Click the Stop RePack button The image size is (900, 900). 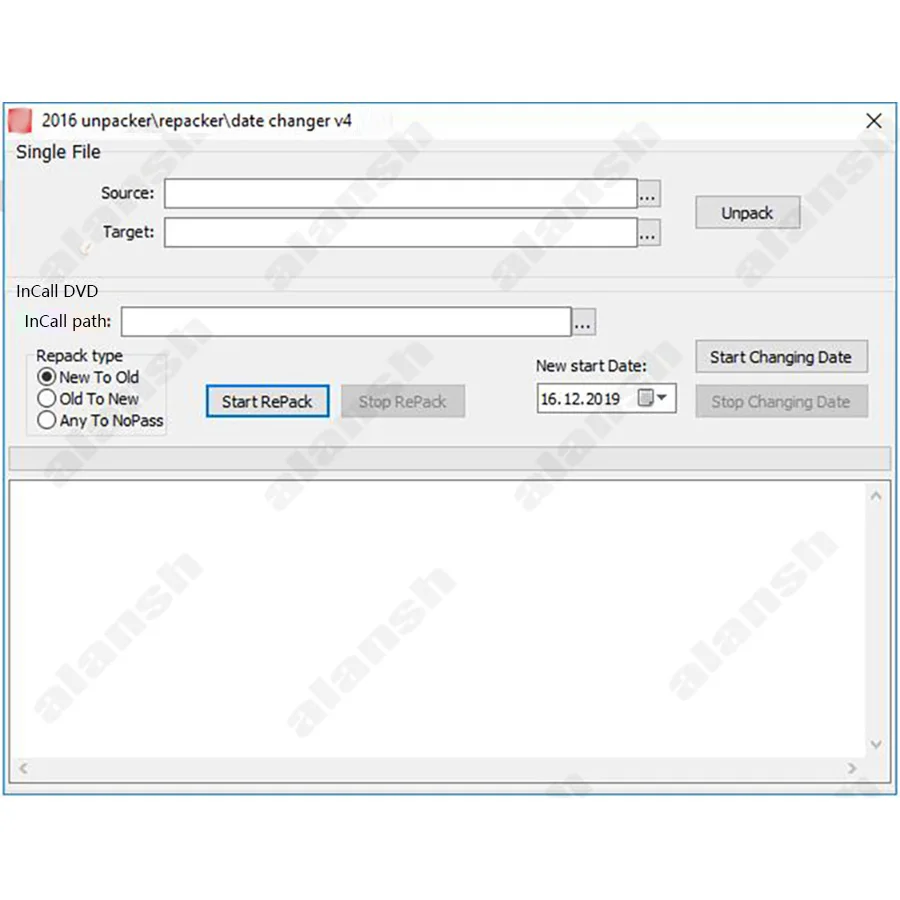pyautogui.click(x=403, y=401)
